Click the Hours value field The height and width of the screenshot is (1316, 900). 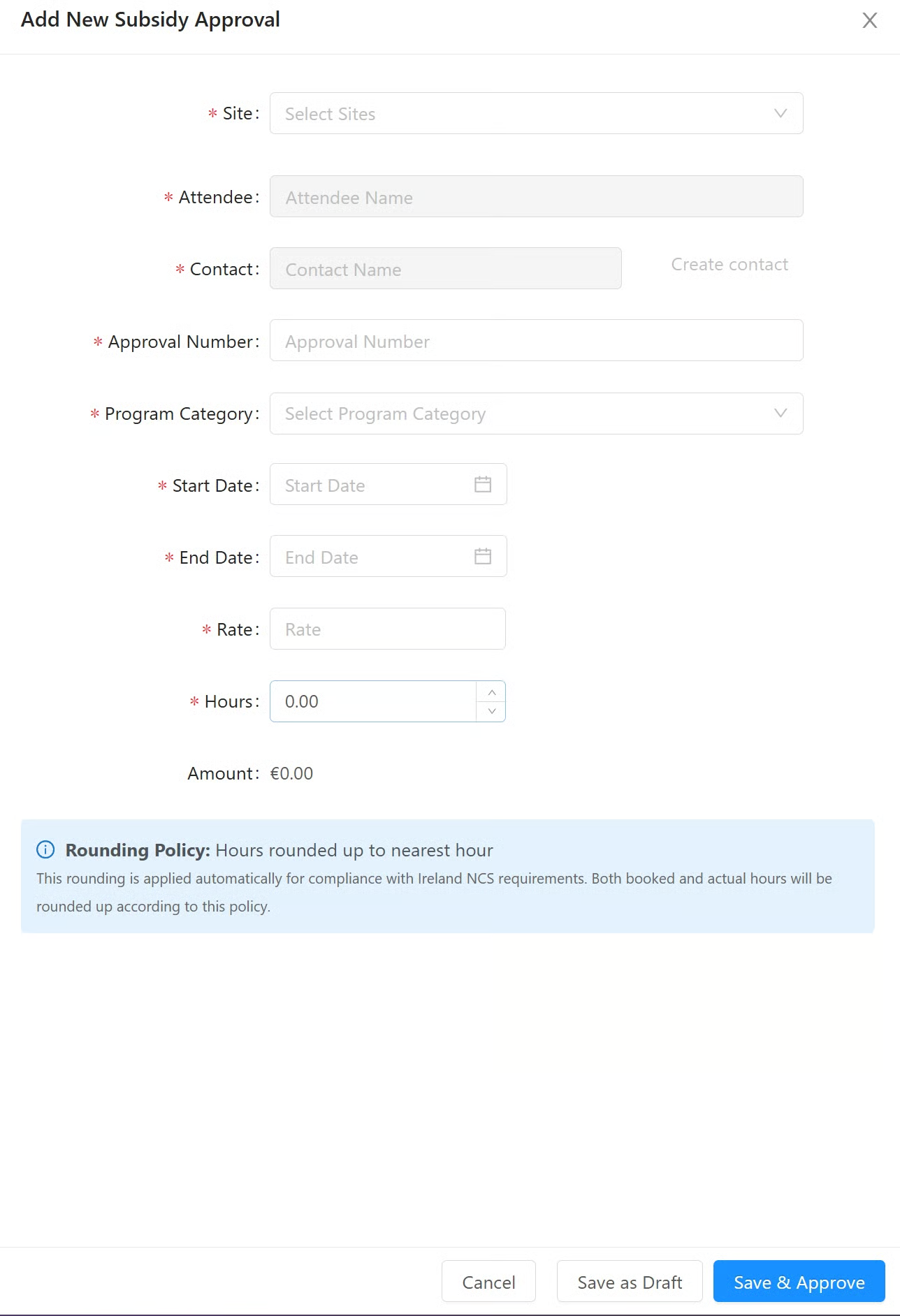pyautogui.click(x=372, y=701)
